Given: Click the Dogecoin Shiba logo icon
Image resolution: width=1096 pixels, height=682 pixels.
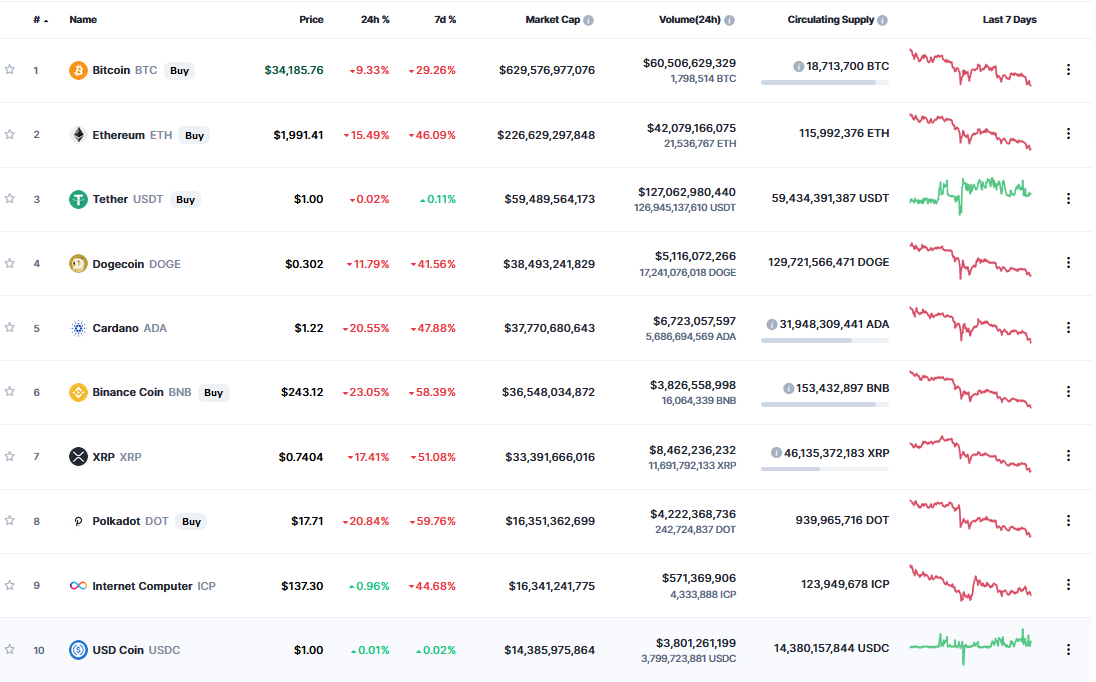Looking at the screenshot, I should click(78, 263).
